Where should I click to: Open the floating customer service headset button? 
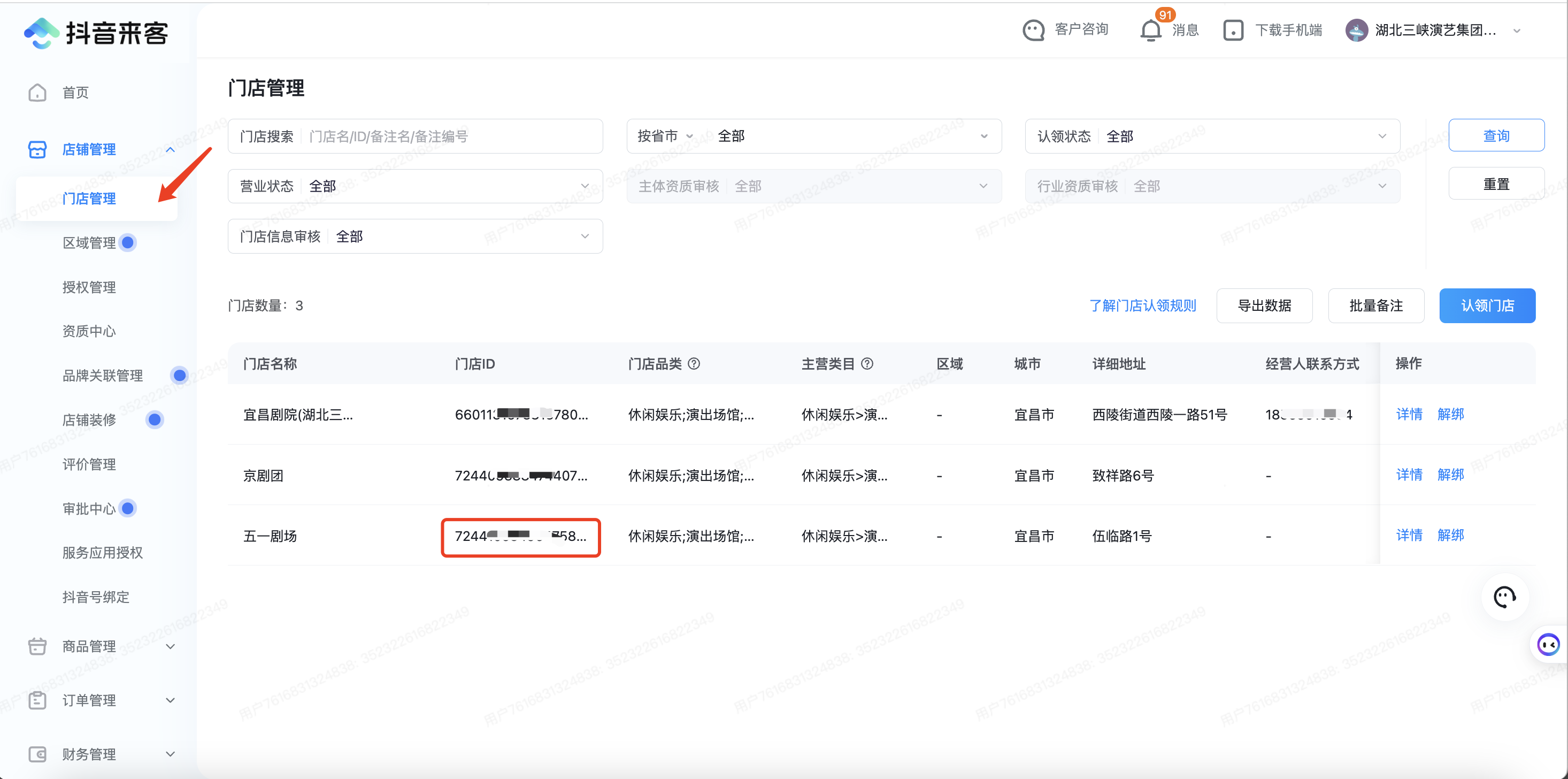[x=1505, y=598]
